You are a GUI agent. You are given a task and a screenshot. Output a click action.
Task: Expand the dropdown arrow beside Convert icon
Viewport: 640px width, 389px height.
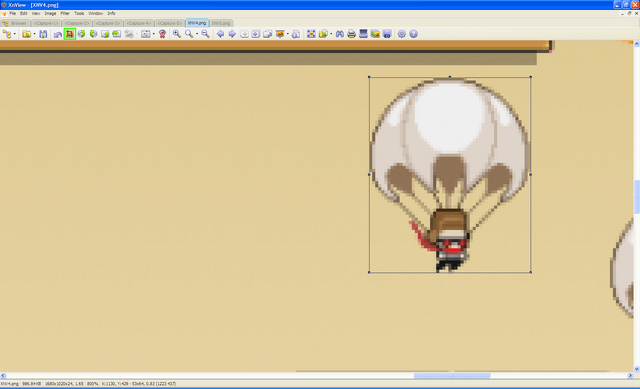[x=331, y=34]
